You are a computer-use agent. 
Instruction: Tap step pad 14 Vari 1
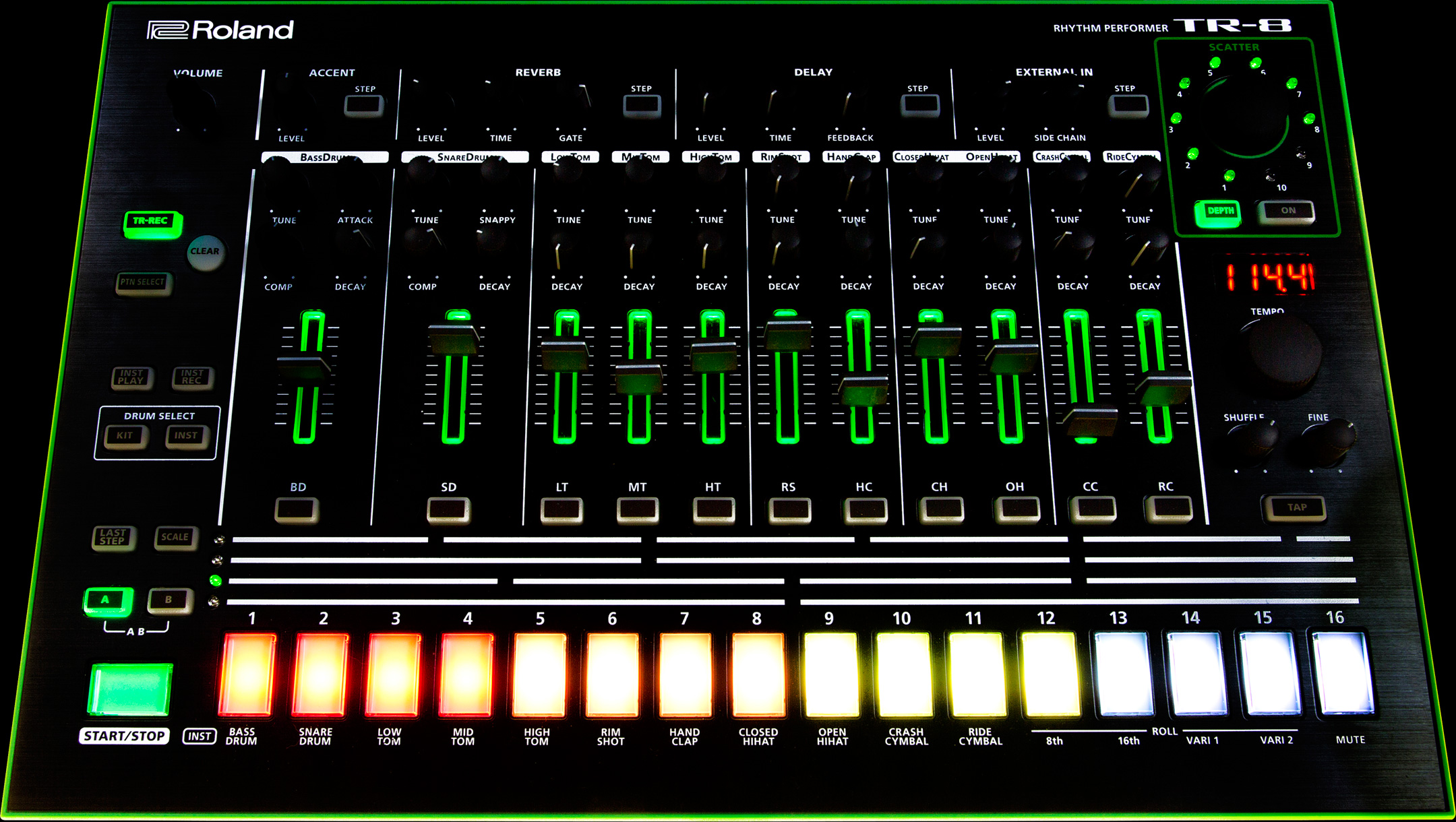[x=1198, y=673]
